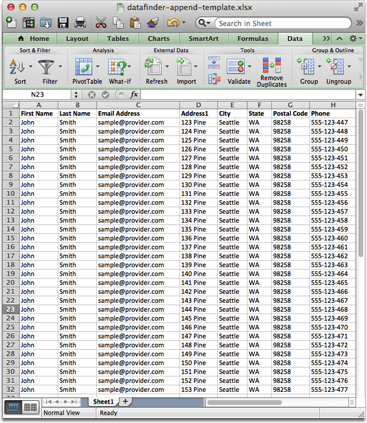Click the Text to Columns icon
Screen dimensions: 367x423
click(x=214, y=62)
